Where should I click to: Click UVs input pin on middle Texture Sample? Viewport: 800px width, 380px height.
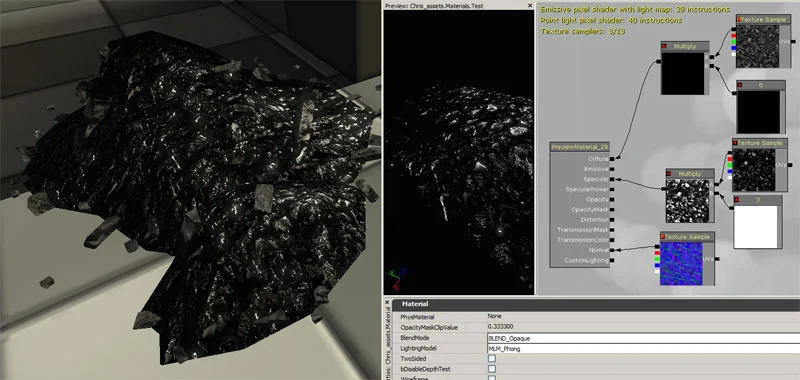(790, 165)
